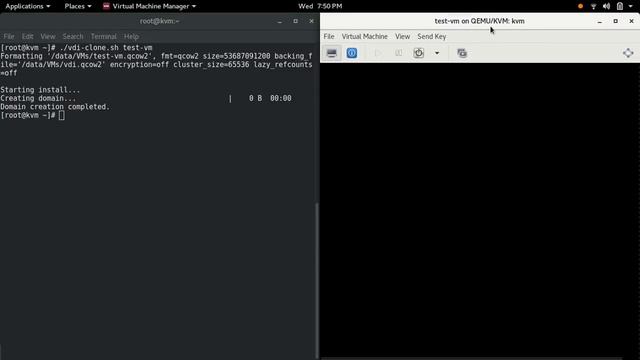Minimize the test-vm window
Image resolution: width=640 pixels, height=360 pixels.
600,21
